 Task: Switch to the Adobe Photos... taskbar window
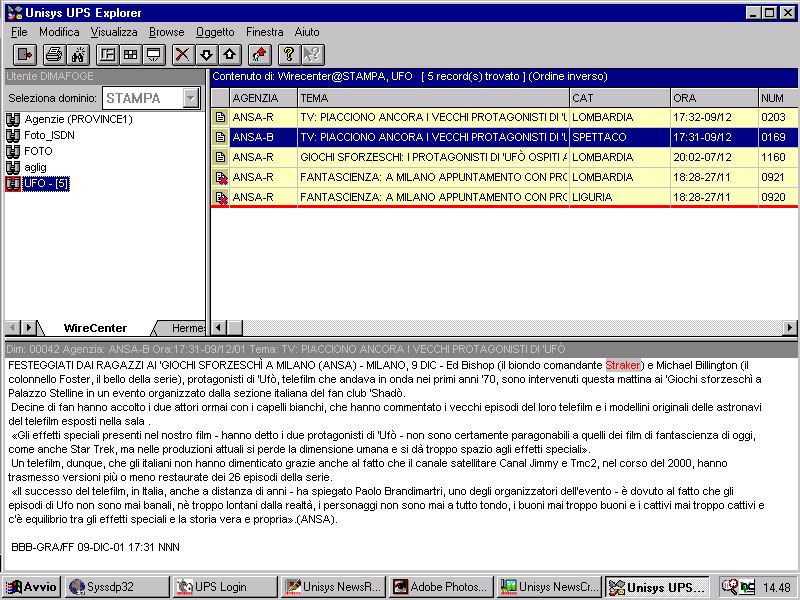[x=441, y=587]
